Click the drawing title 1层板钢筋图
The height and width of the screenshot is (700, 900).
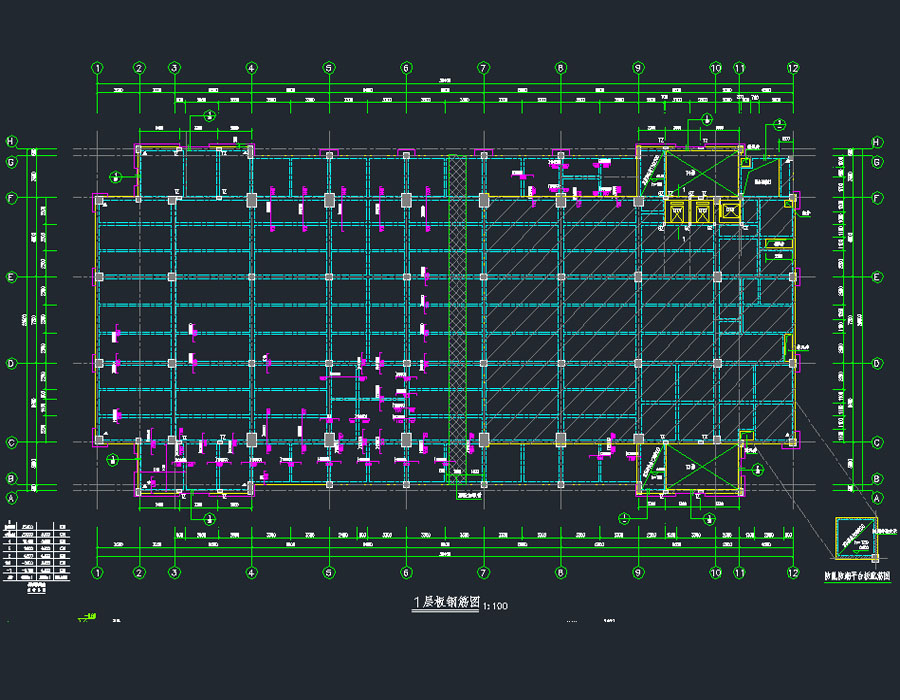(x=446, y=603)
